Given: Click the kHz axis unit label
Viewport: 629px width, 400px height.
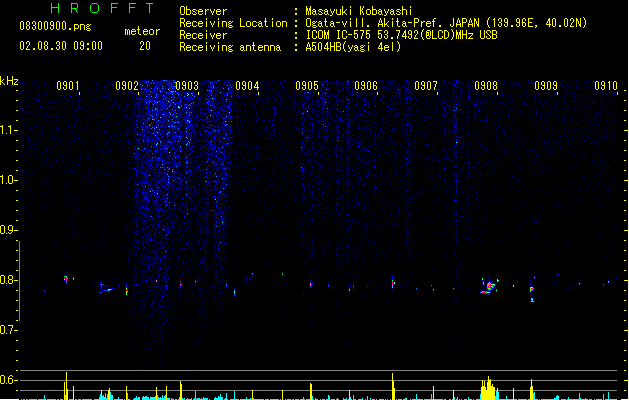Looking at the screenshot, I should pyautogui.click(x=9, y=81).
